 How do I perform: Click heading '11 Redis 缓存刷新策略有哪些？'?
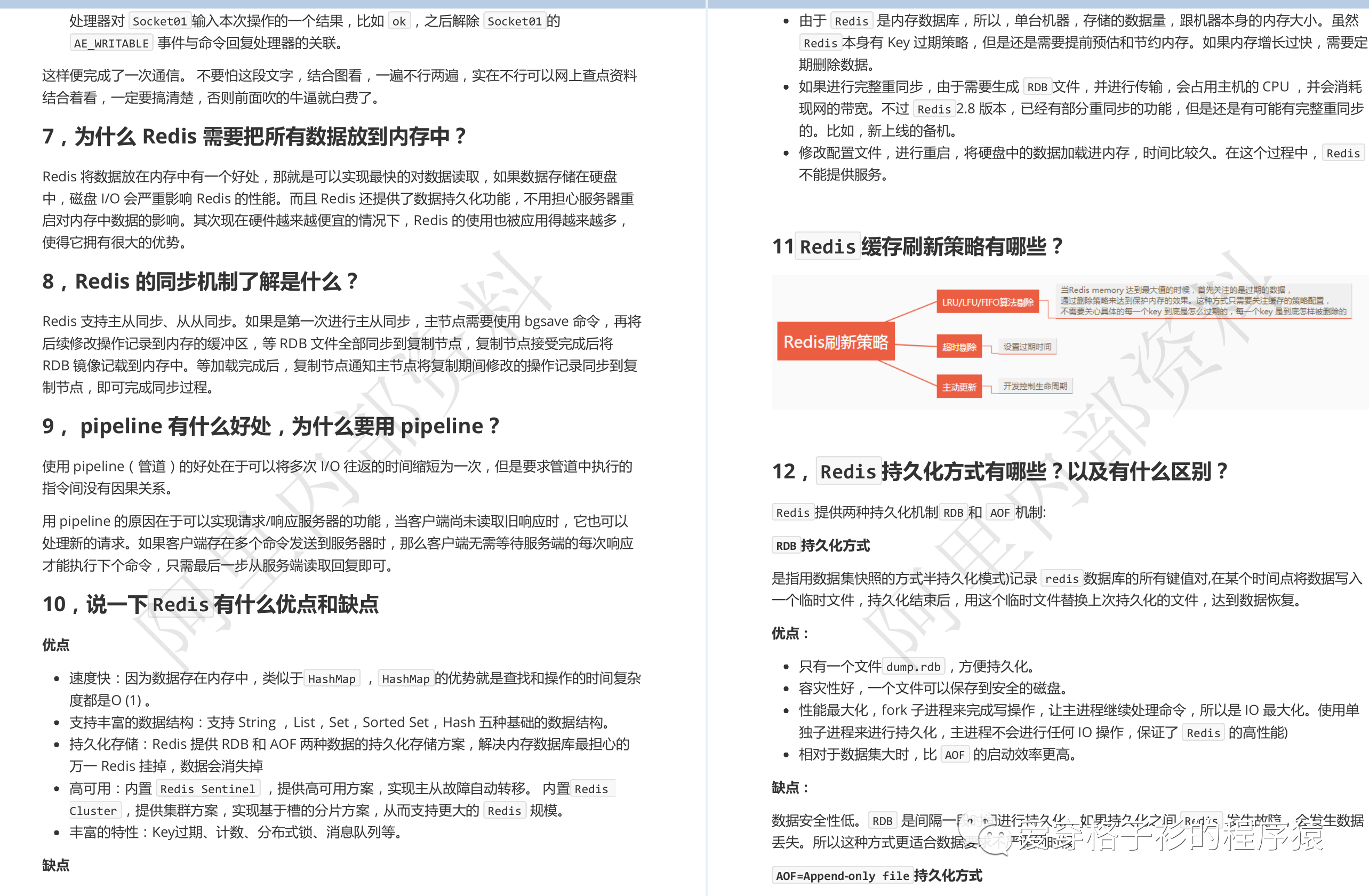click(917, 247)
